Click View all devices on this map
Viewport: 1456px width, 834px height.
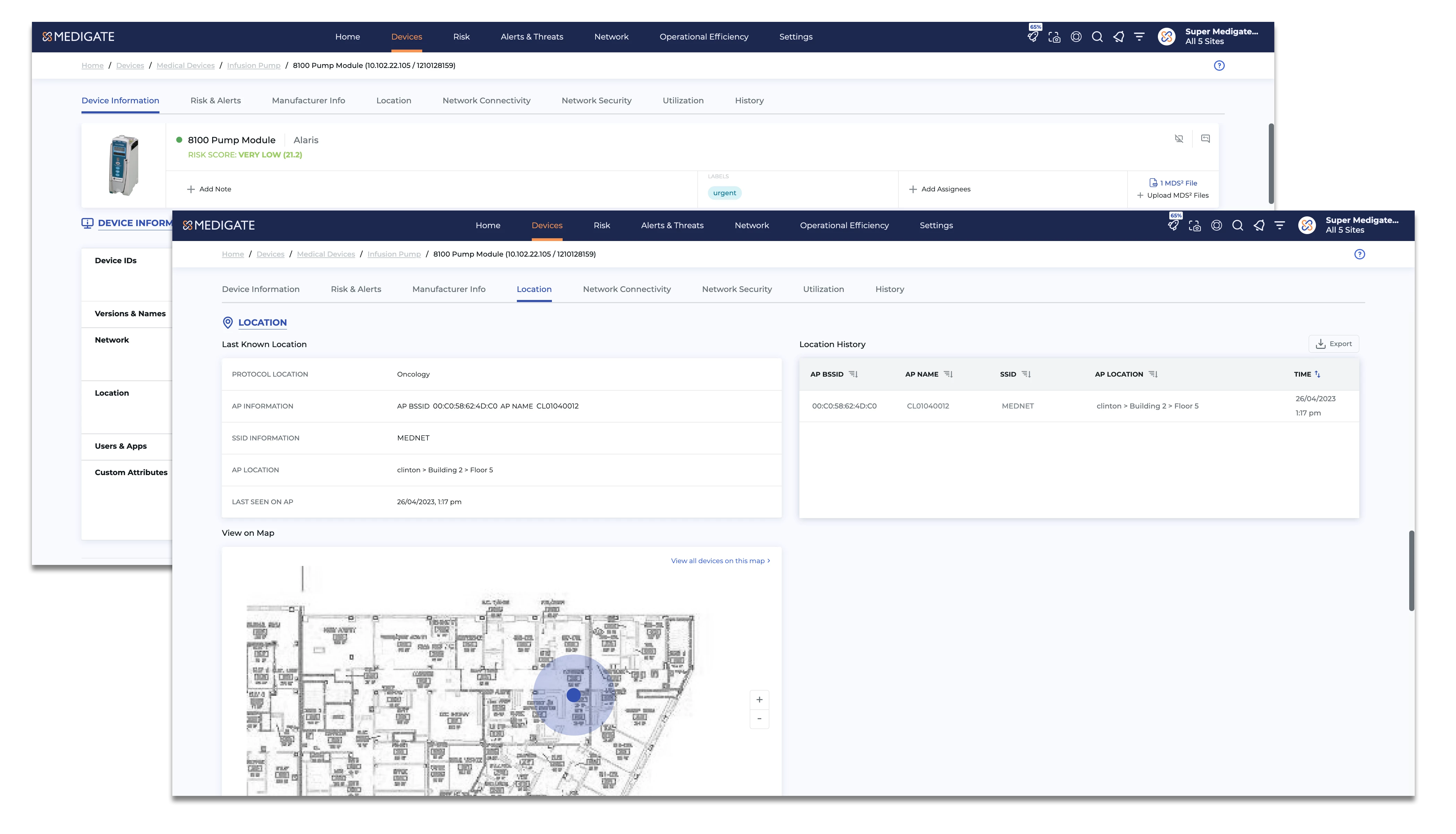point(720,561)
